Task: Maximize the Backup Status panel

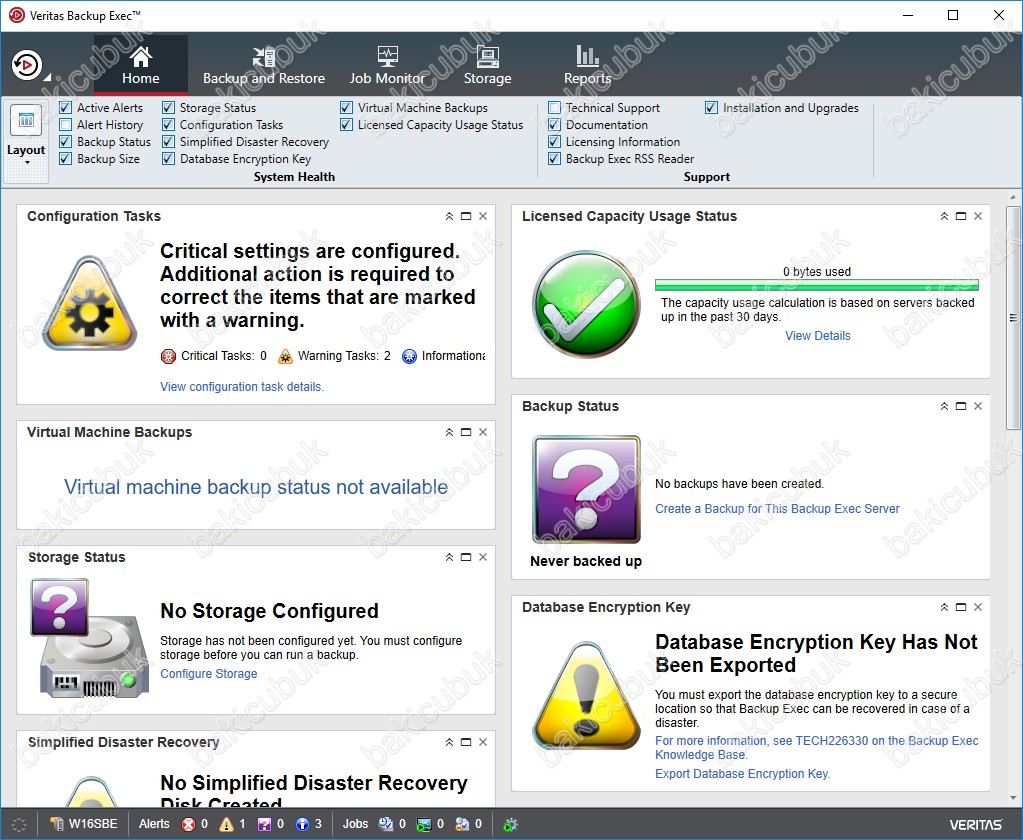Action: (x=961, y=406)
